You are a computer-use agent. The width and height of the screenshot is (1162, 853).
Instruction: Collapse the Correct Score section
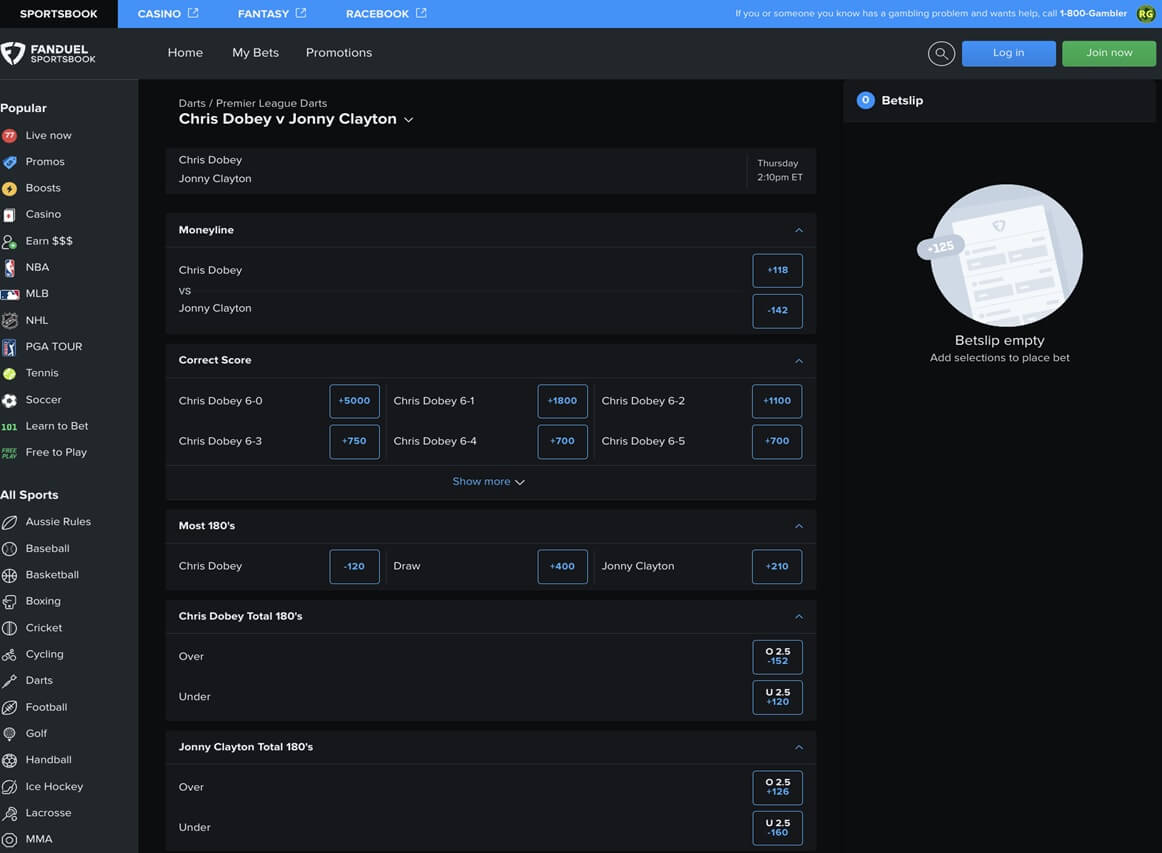coord(799,361)
